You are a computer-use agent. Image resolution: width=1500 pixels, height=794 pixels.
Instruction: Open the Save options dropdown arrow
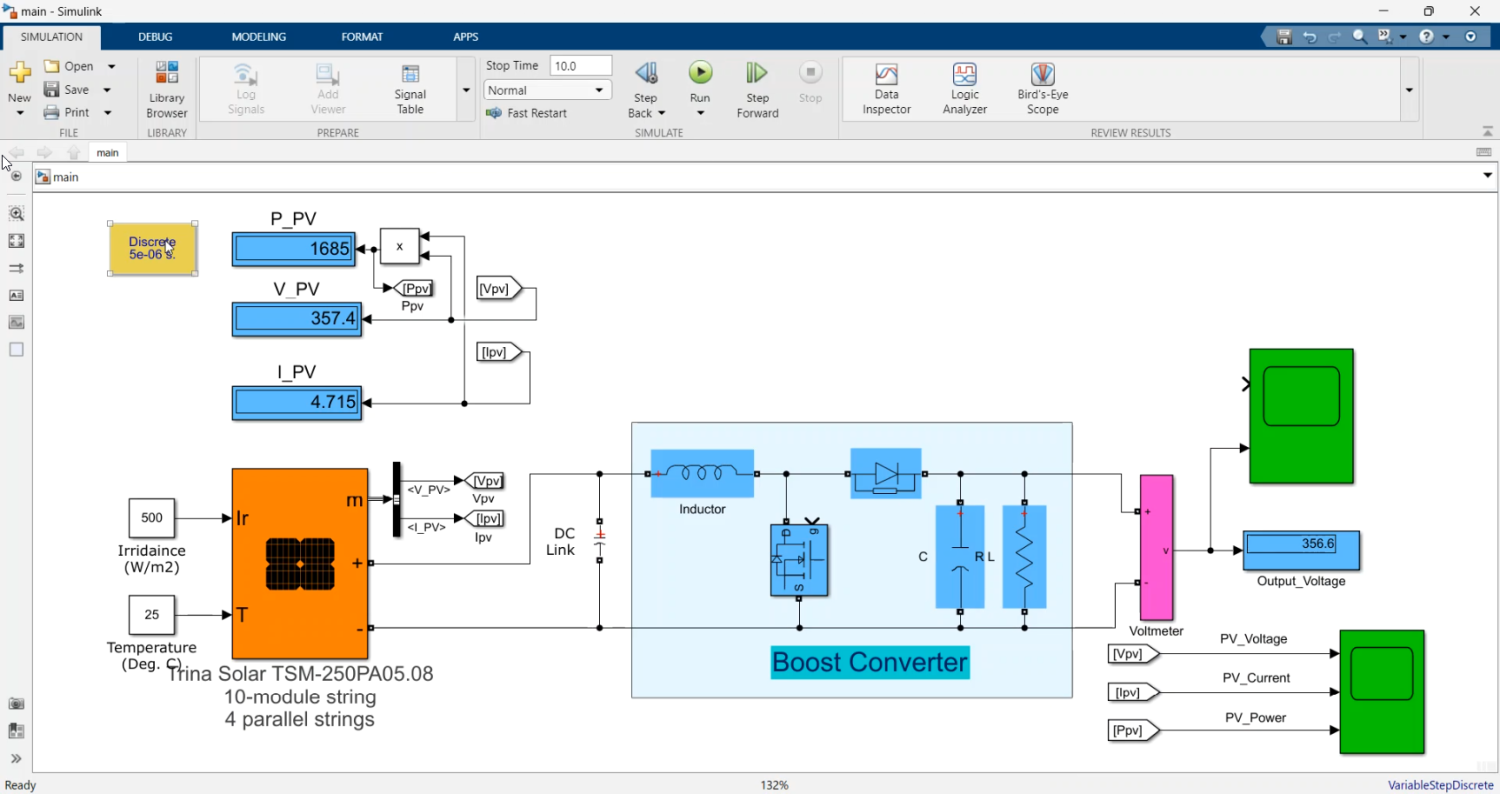pos(107,90)
